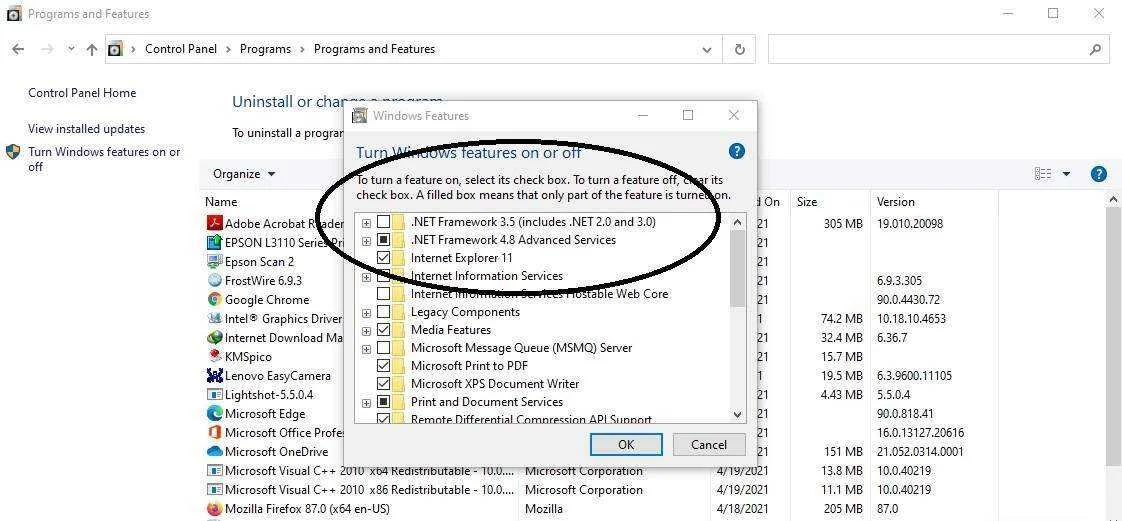Screen dimensions: 1122x521
Task: Click Cancel in Windows Features dialog
Action: click(x=709, y=444)
